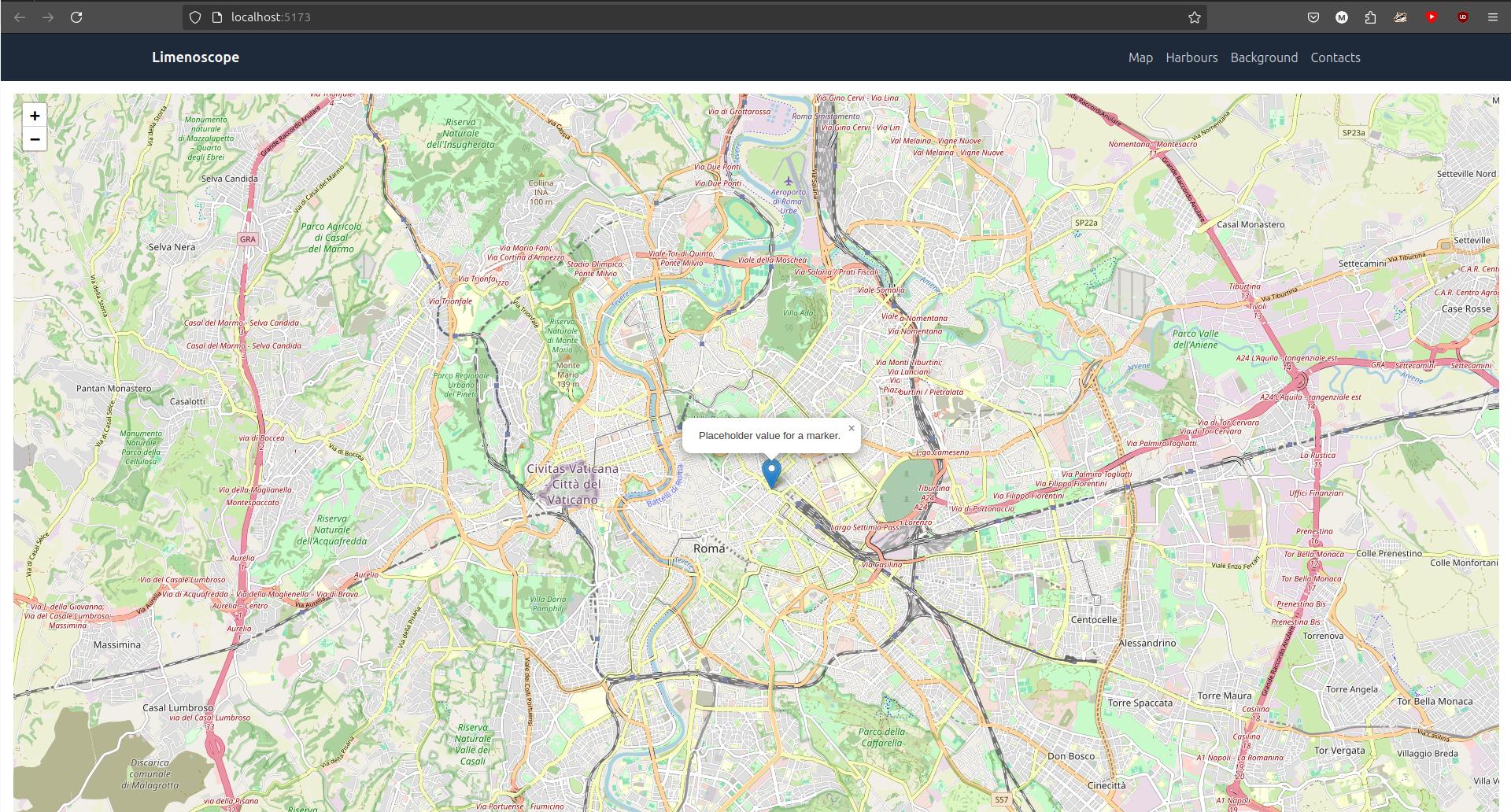The width and height of the screenshot is (1511, 812).
Task: Reload the current page
Action: [76, 17]
